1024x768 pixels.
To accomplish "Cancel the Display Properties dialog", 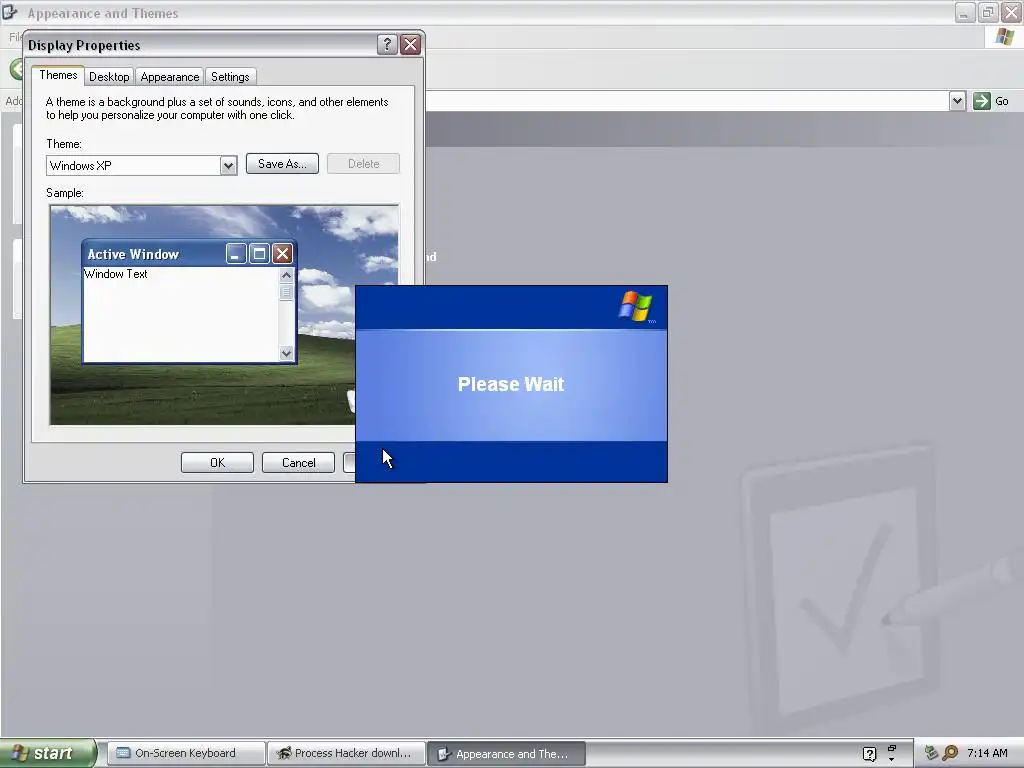I will click(x=298, y=462).
